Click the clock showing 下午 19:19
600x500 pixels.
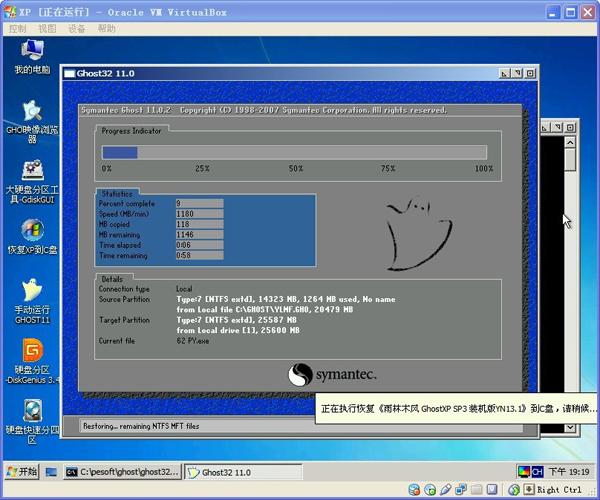pos(569,472)
